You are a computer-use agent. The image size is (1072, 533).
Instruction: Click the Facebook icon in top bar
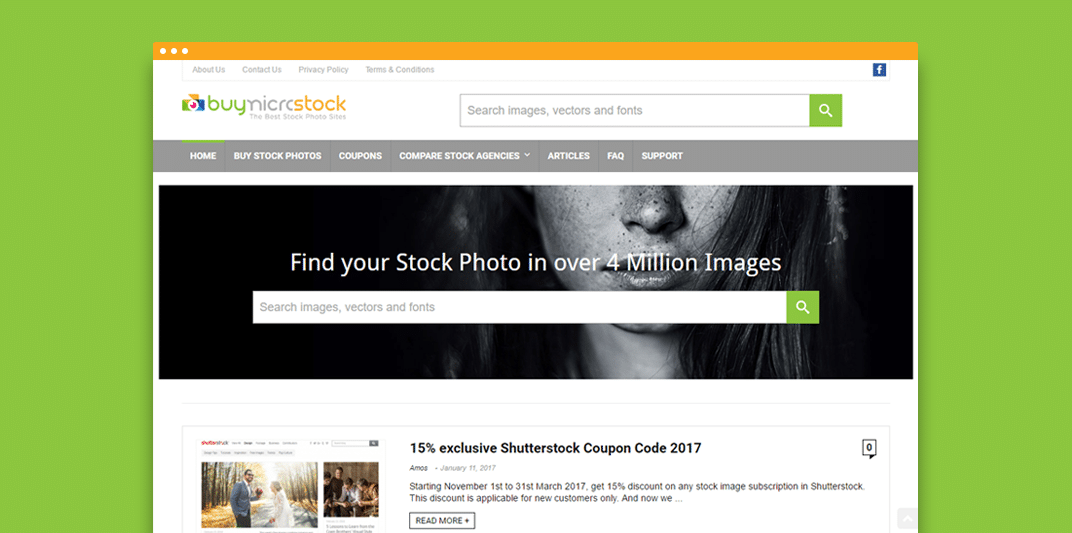click(x=879, y=70)
